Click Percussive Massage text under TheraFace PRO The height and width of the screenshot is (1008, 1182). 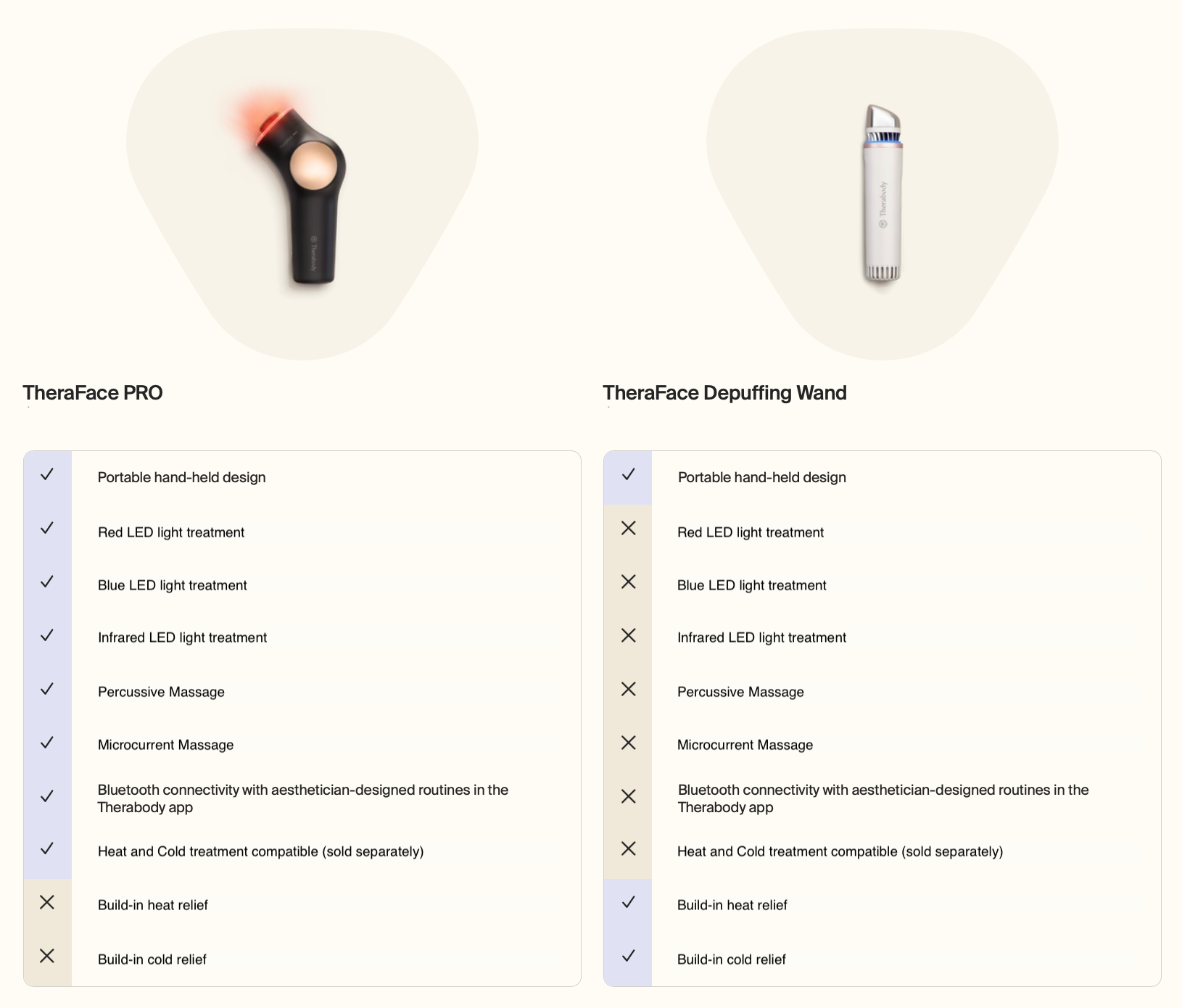(161, 692)
